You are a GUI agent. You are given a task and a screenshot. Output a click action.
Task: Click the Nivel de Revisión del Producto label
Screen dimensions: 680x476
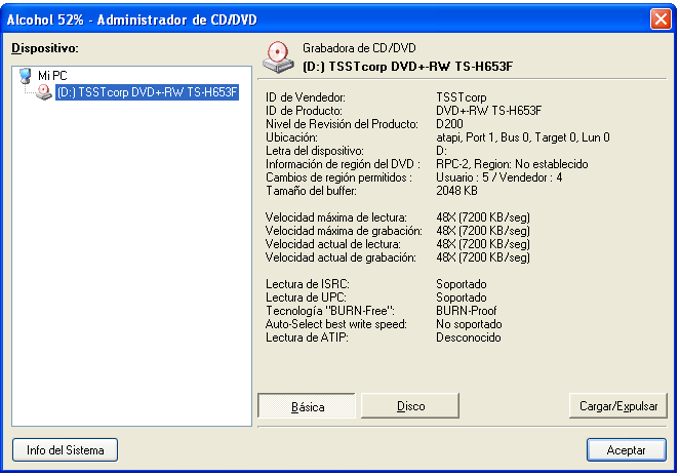342,124
